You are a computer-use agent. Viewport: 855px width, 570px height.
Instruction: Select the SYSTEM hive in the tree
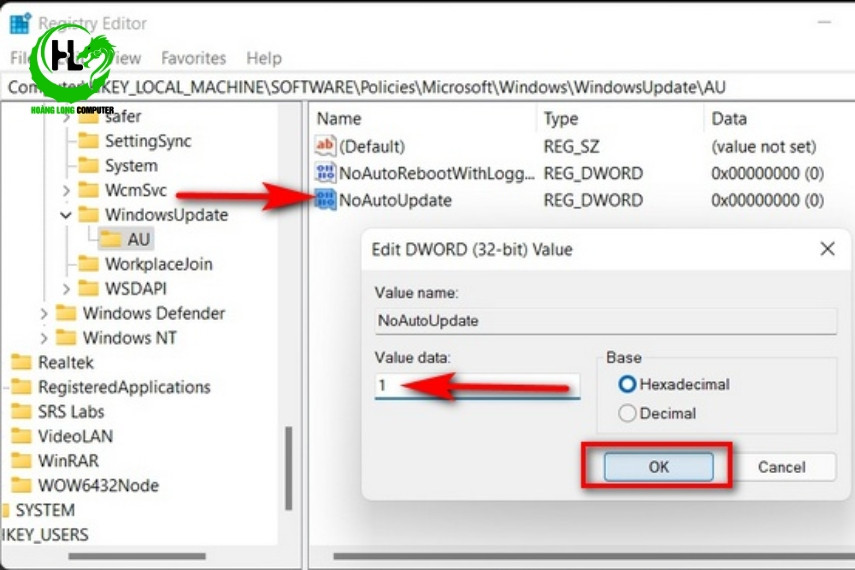[45, 510]
